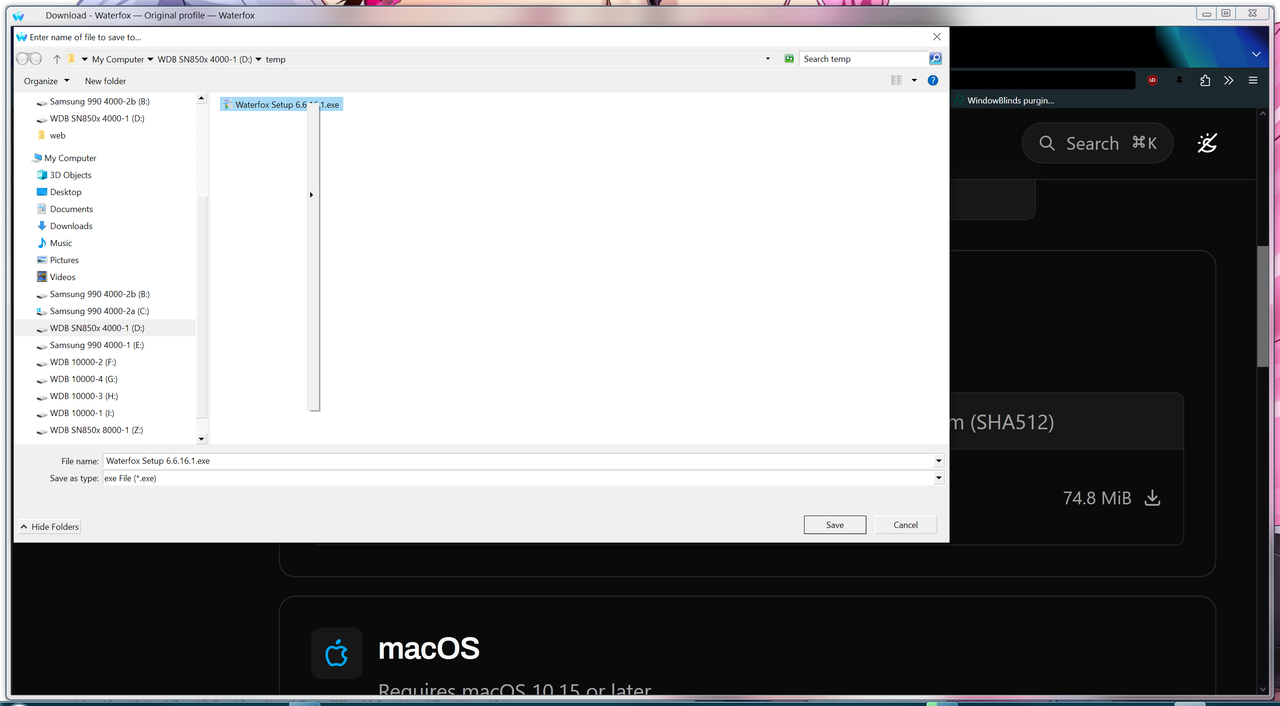Click the My Computer breadcrumb segment
Image resolution: width=1280 pixels, height=706 pixels.
coord(118,59)
